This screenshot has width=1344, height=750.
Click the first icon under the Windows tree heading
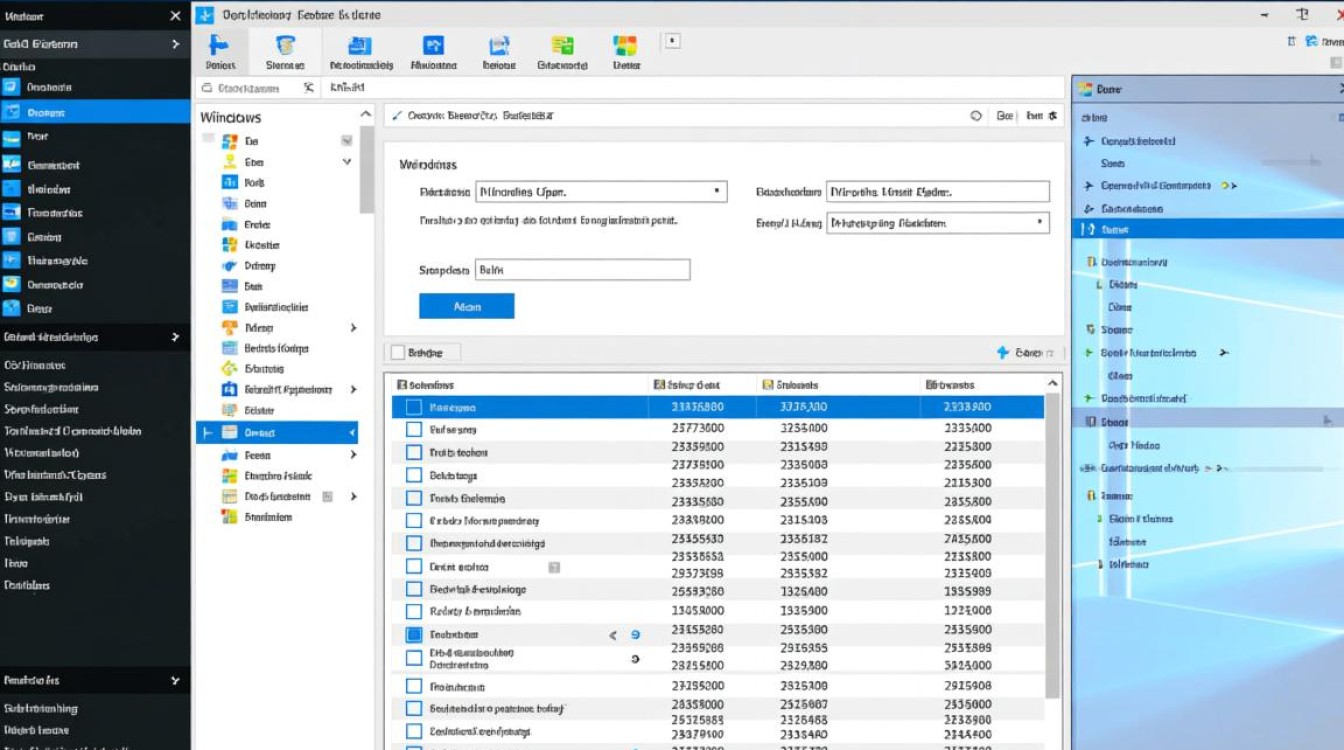(x=229, y=141)
